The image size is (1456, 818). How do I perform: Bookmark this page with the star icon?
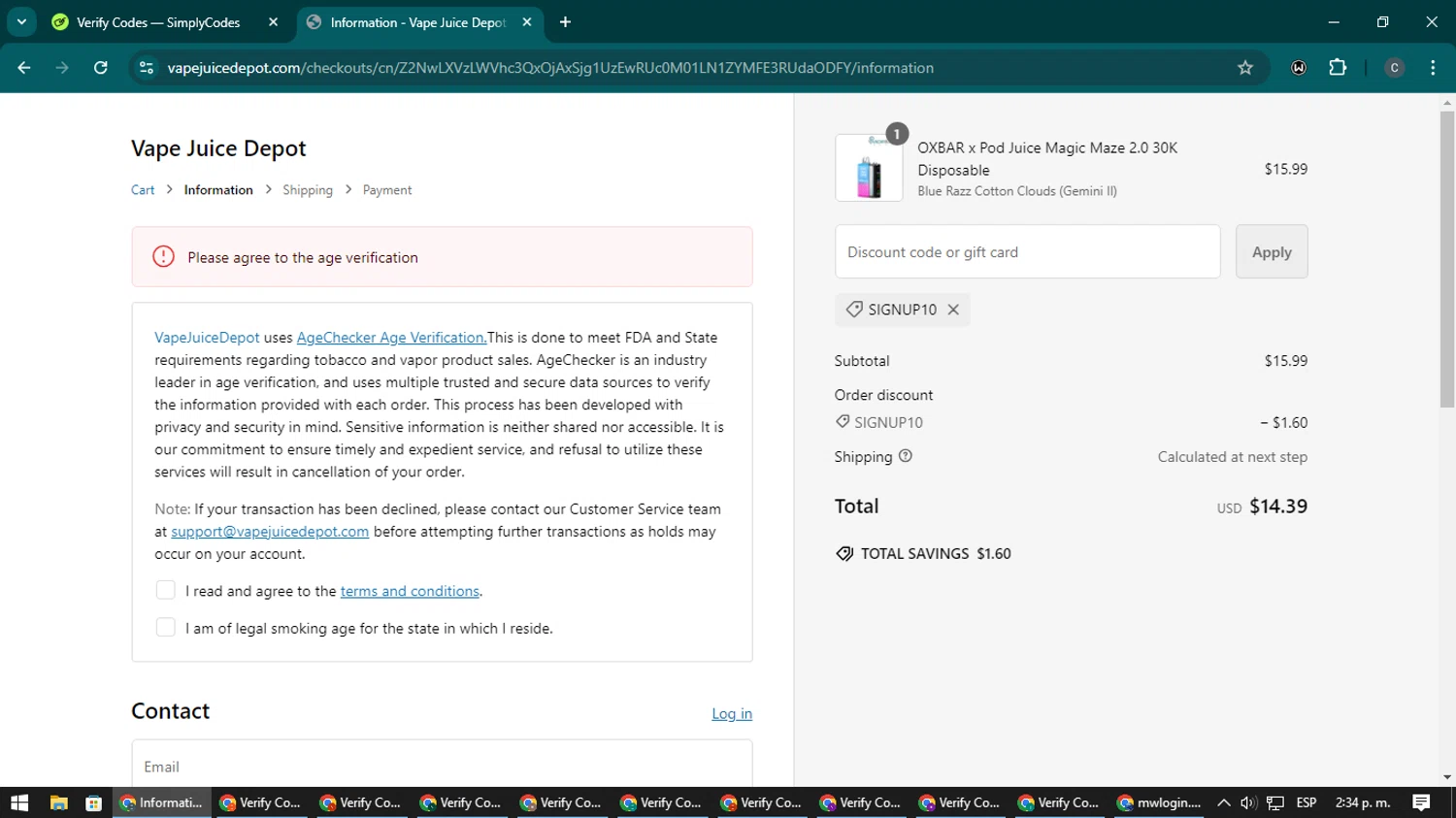1245,68
